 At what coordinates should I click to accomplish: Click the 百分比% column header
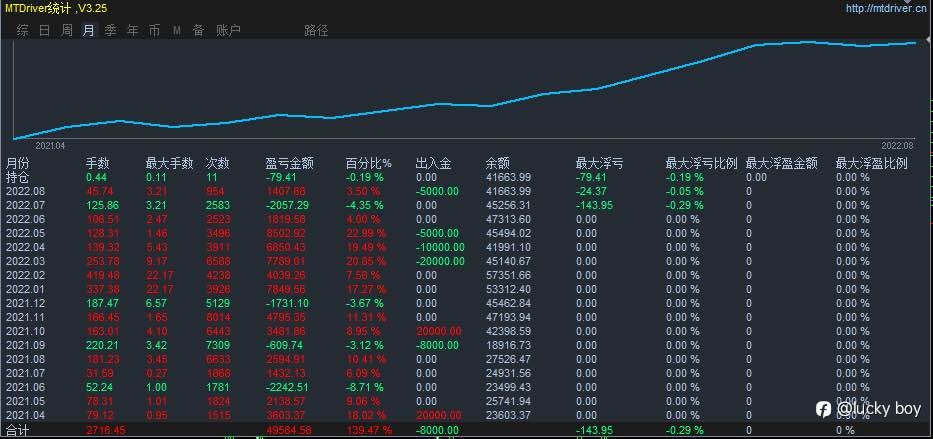pos(369,163)
